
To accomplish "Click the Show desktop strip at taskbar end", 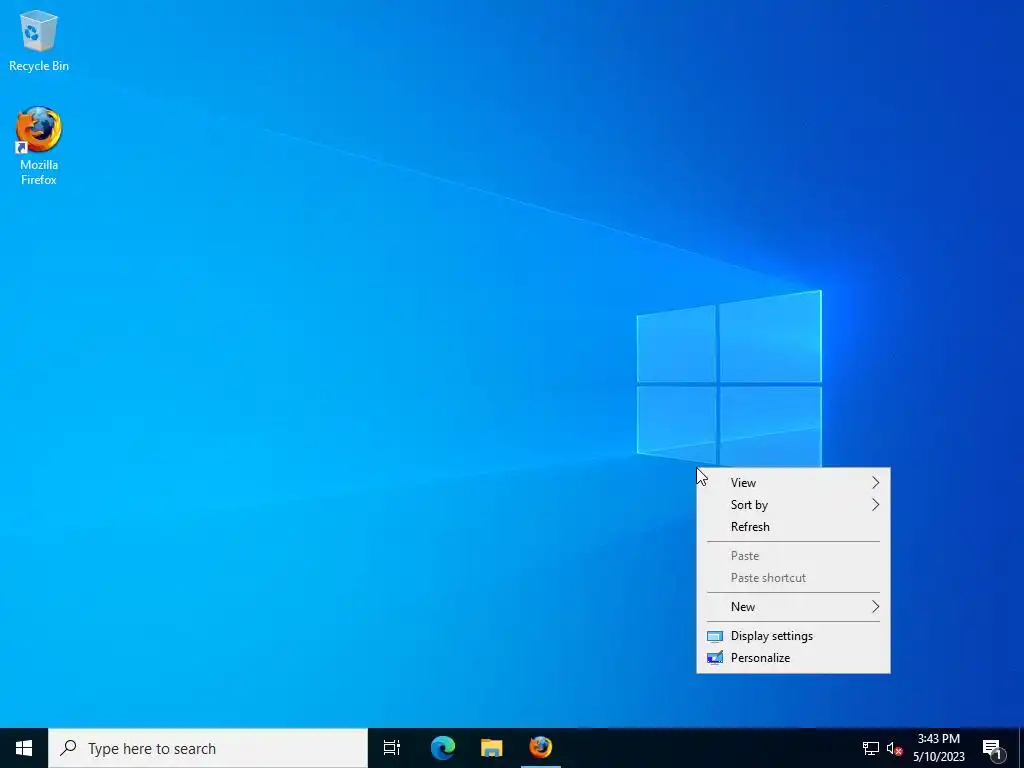I will (x=1021, y=748).
